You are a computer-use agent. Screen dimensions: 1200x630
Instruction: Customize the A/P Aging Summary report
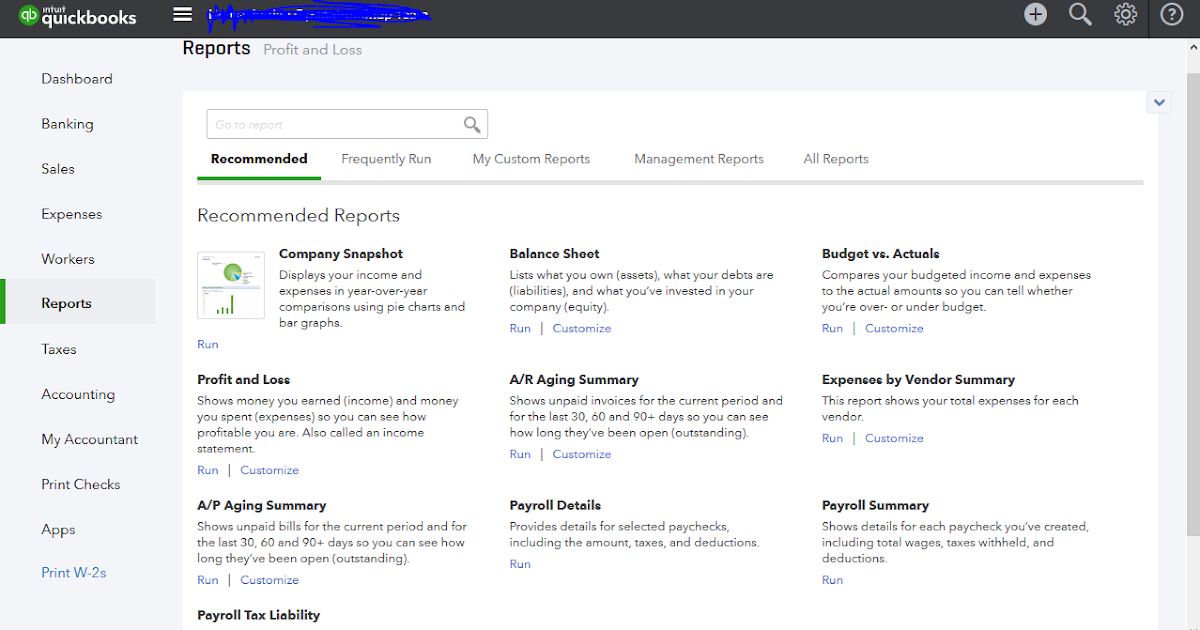tap(269, 580)
